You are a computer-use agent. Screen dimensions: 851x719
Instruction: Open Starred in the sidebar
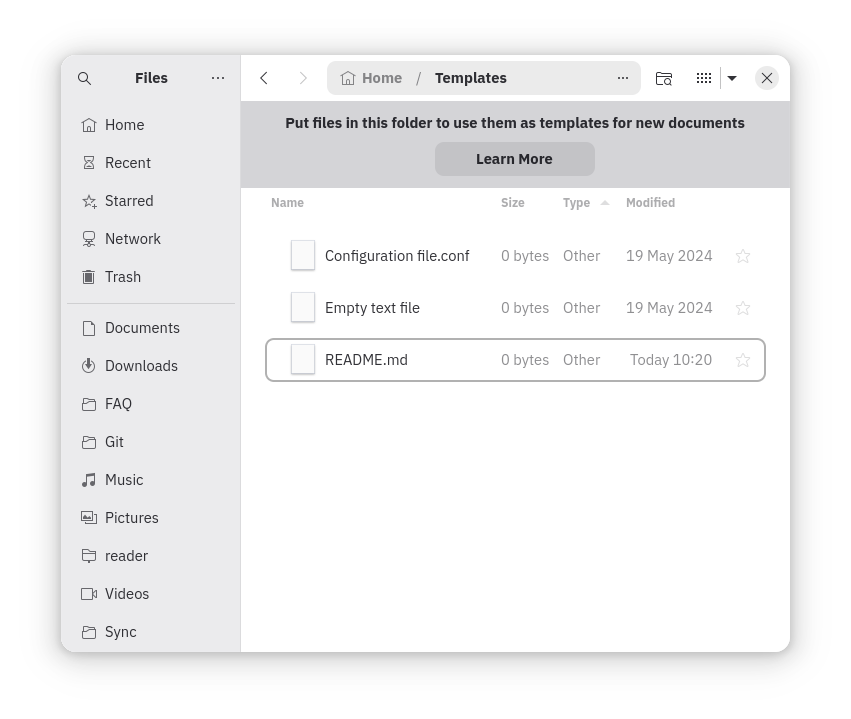point(151,201)
